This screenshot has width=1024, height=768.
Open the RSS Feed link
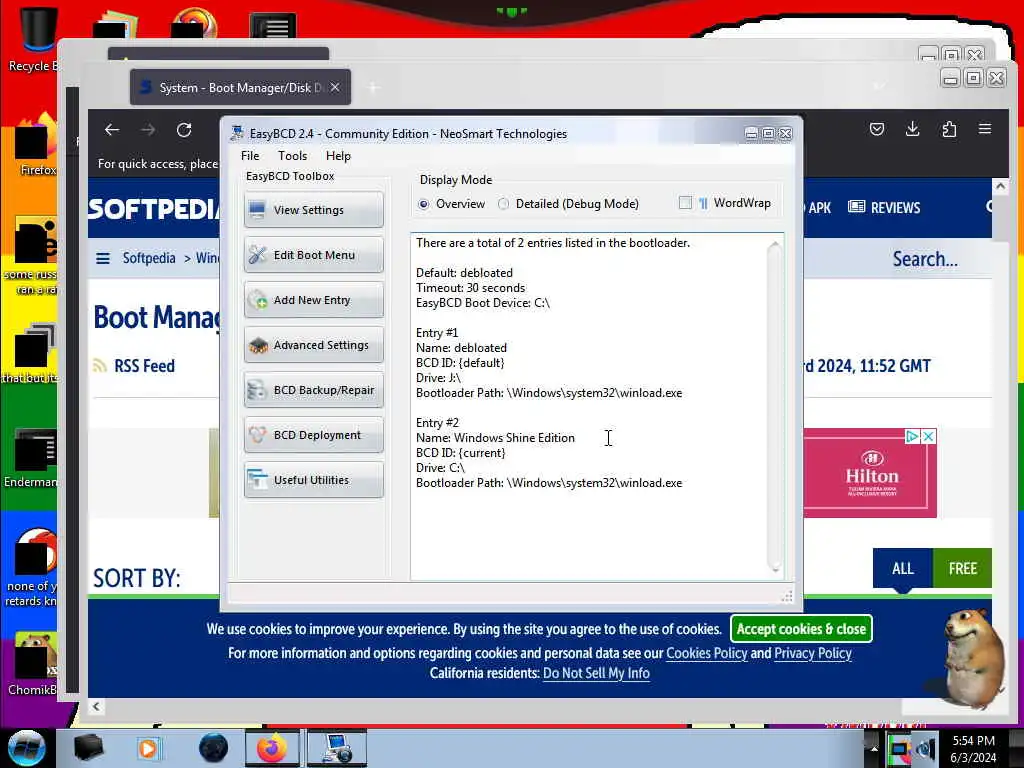144,366
